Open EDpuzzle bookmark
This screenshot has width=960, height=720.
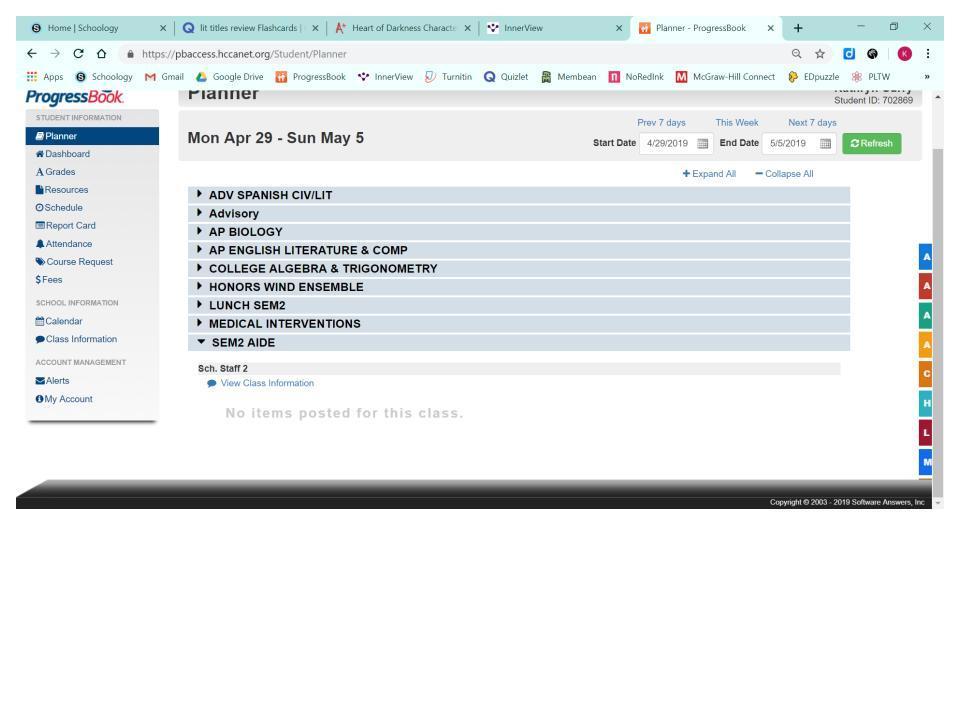click(x=814, y=77)
